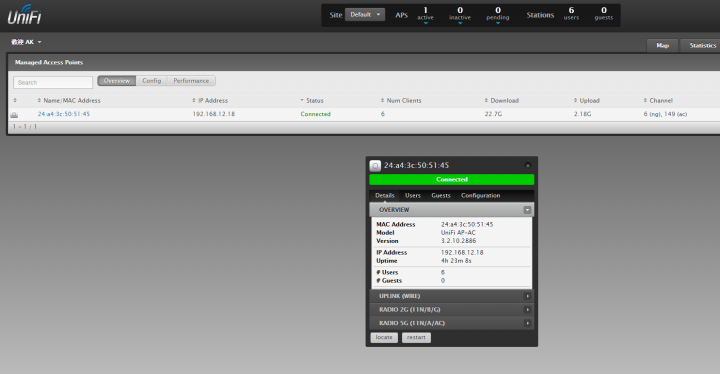Click the Stations guests counter
The image size is (720, 374).
(604, 14)
